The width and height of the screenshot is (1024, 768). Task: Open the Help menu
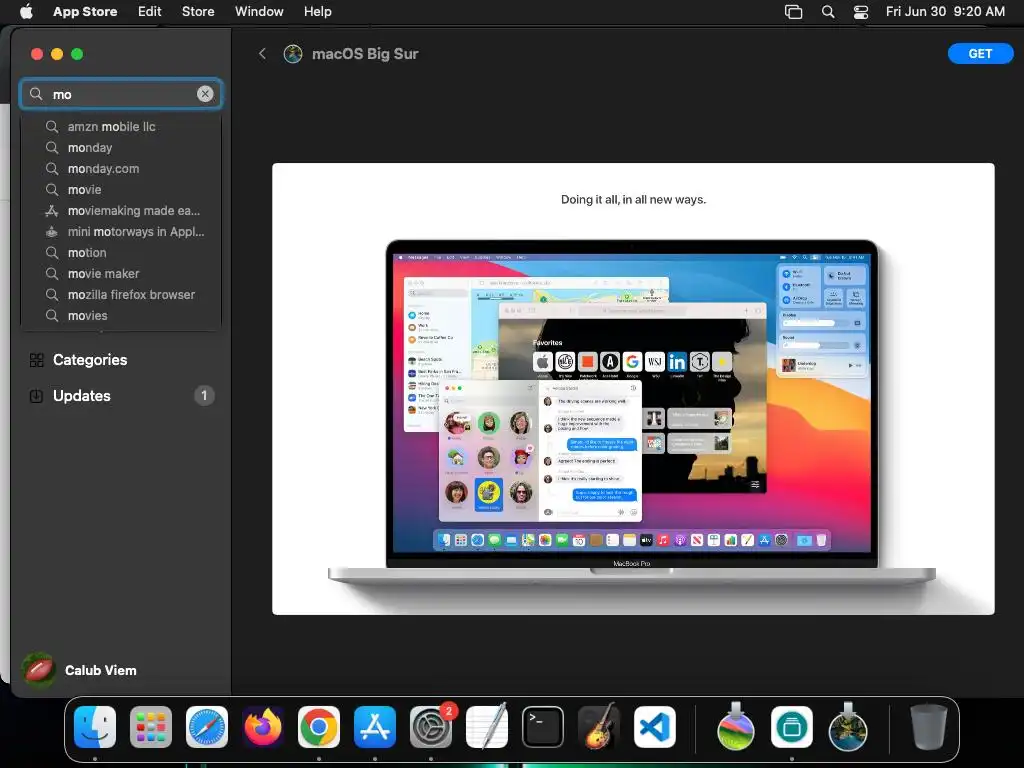(x=317, y=11)
